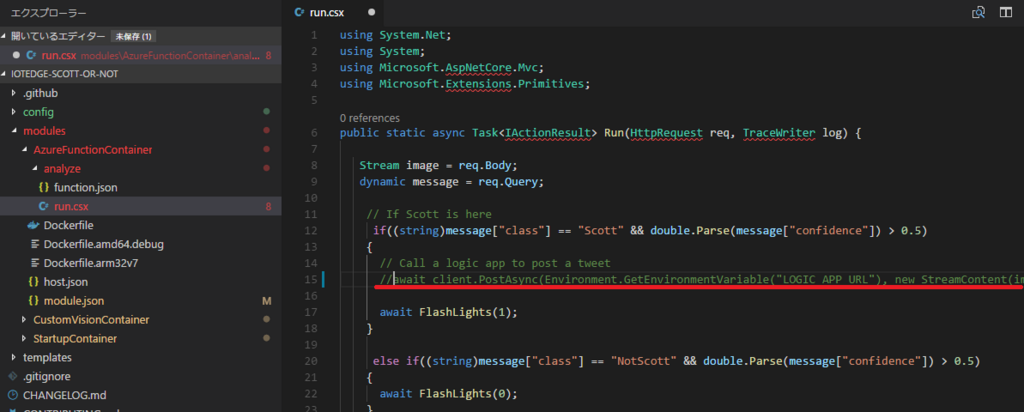Viewport: 1024px width, 412px height.
Task: Click the '// If Scott is here' comment
Action: click(x=429, y=214)
